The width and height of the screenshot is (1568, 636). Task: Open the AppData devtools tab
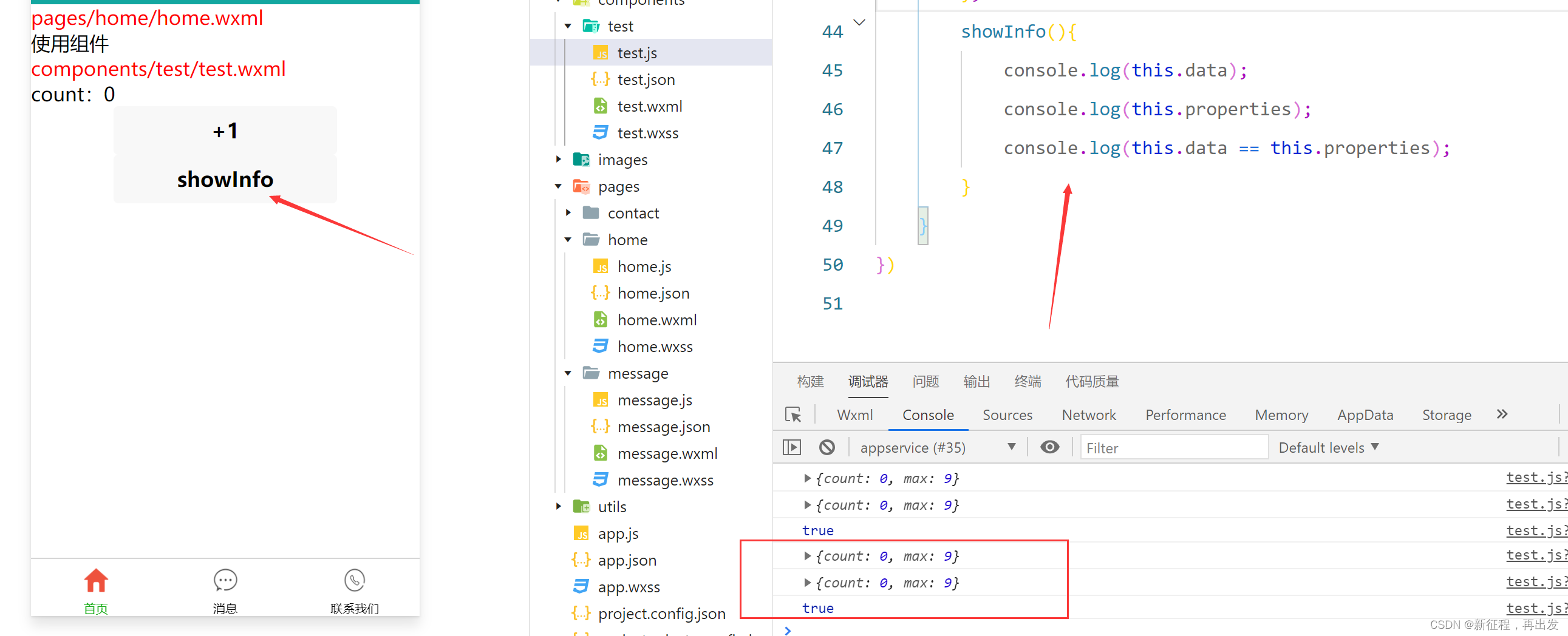click(1365, 414)
